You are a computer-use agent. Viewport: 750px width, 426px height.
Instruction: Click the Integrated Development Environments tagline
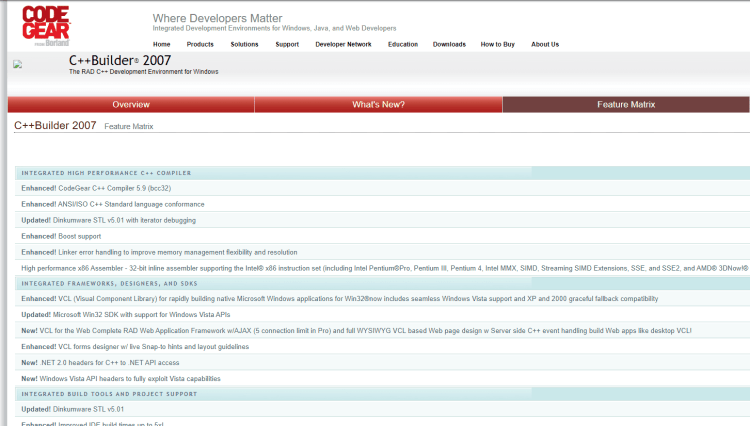tap(274, 28)
